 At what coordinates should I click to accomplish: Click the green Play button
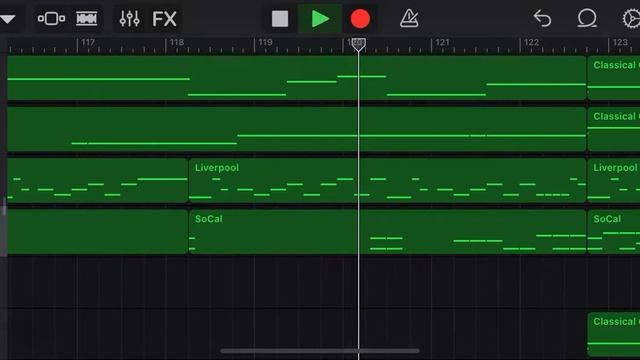pyautogui.click(x=320, y=19)
